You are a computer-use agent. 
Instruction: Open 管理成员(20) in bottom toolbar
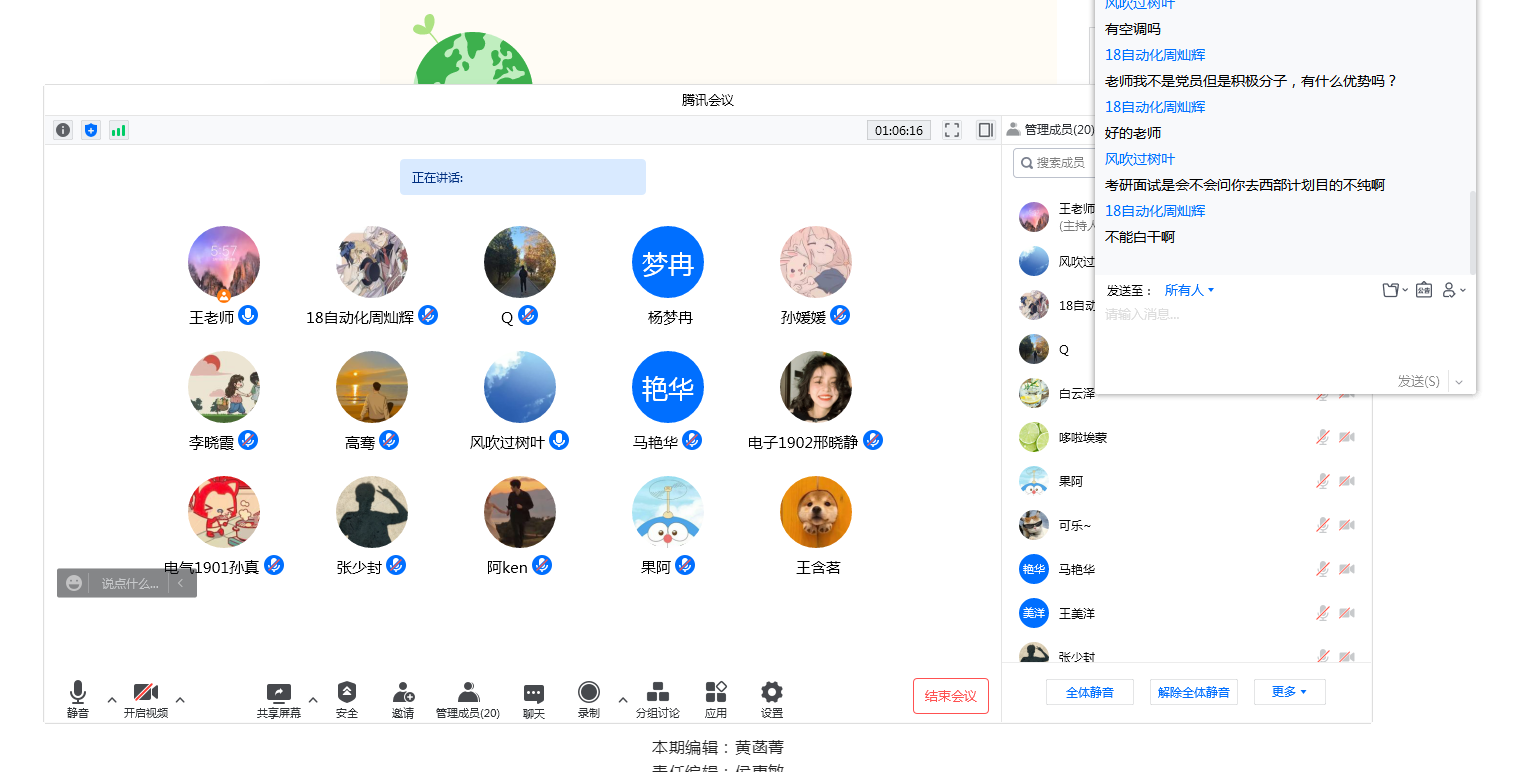point(467,693)
